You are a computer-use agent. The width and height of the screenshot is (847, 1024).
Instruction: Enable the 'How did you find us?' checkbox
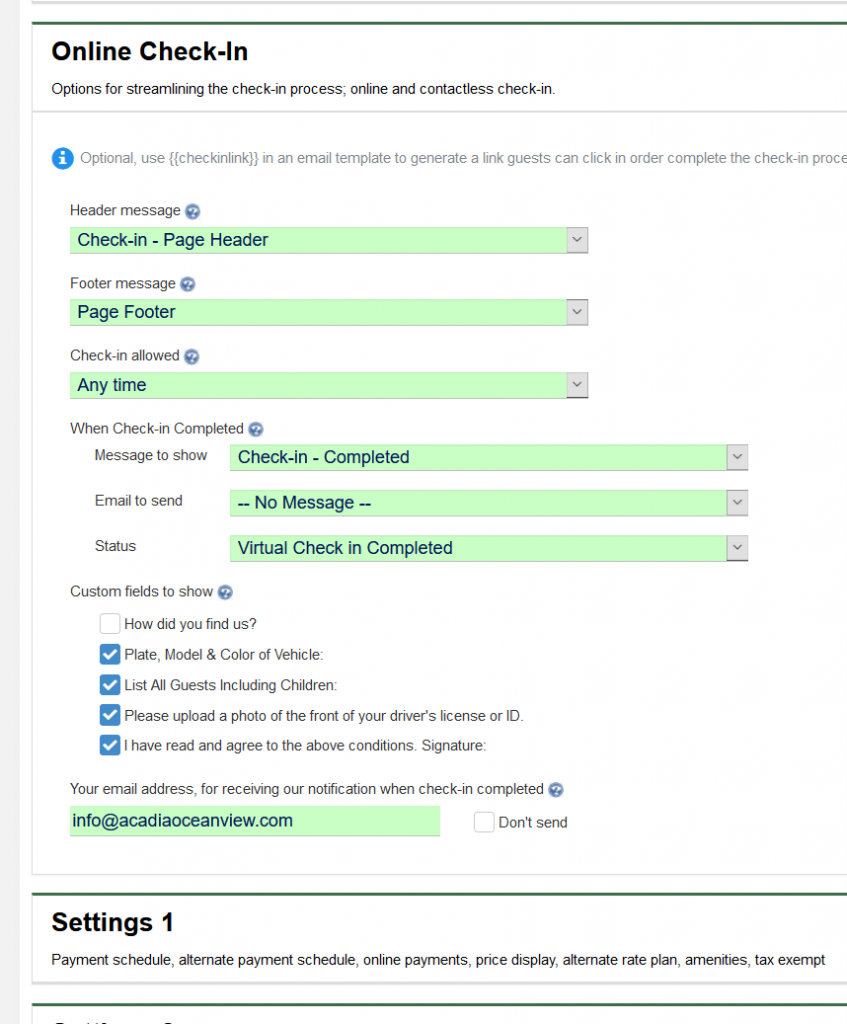click(x=110, y=624)
